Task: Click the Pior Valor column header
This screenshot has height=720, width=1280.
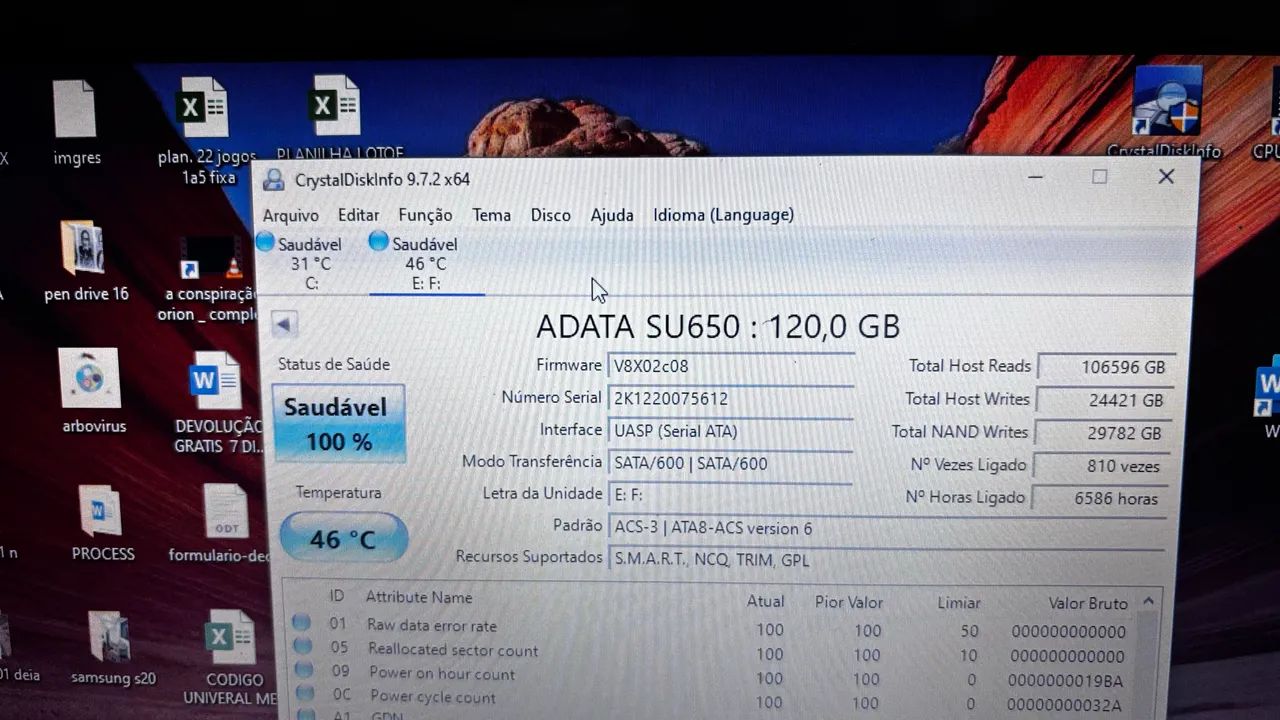Action: 849,602
